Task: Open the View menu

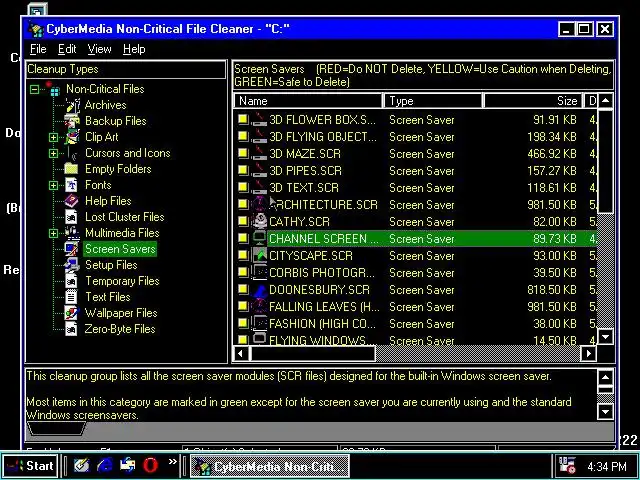Action: coord(99,49)
